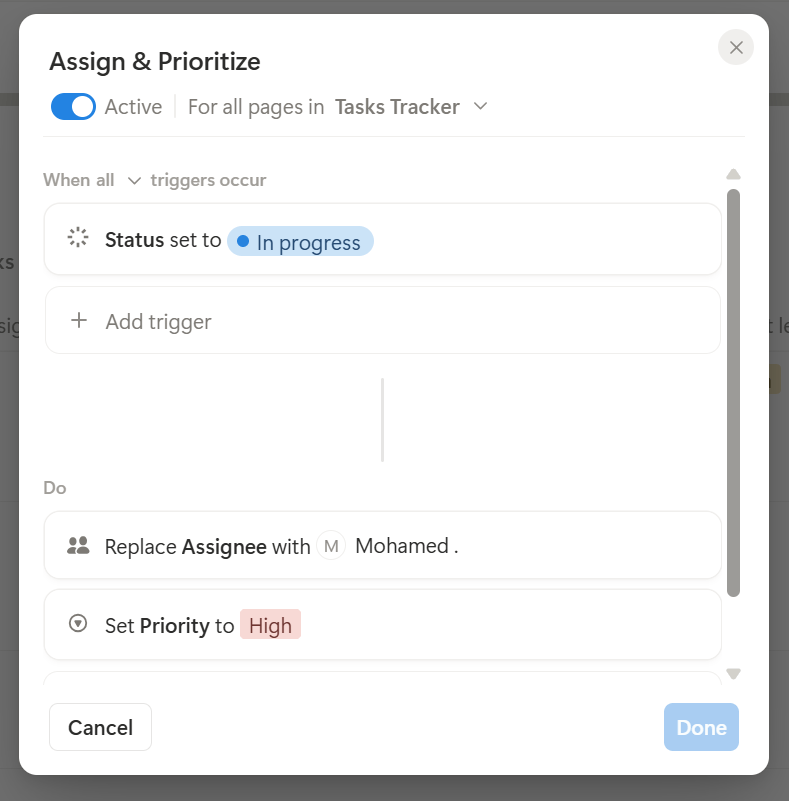Screen dimensions: 789x801
Task: Click the Priority select icon
Action: coord(78,624)
